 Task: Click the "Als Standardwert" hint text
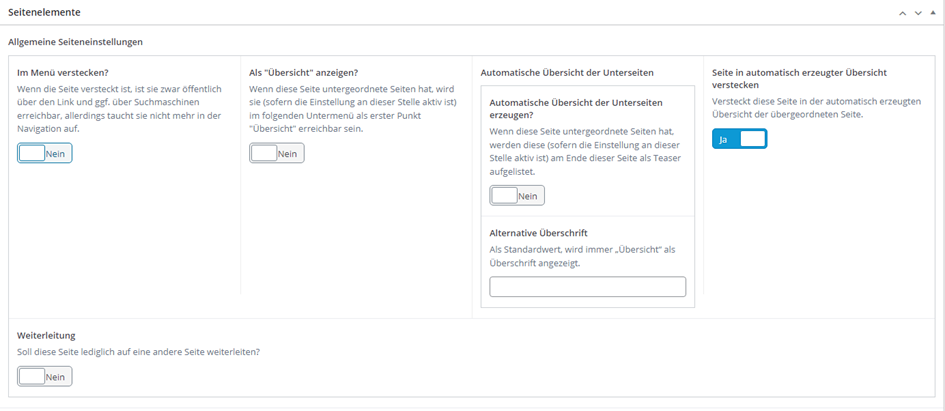click(582, 256)
